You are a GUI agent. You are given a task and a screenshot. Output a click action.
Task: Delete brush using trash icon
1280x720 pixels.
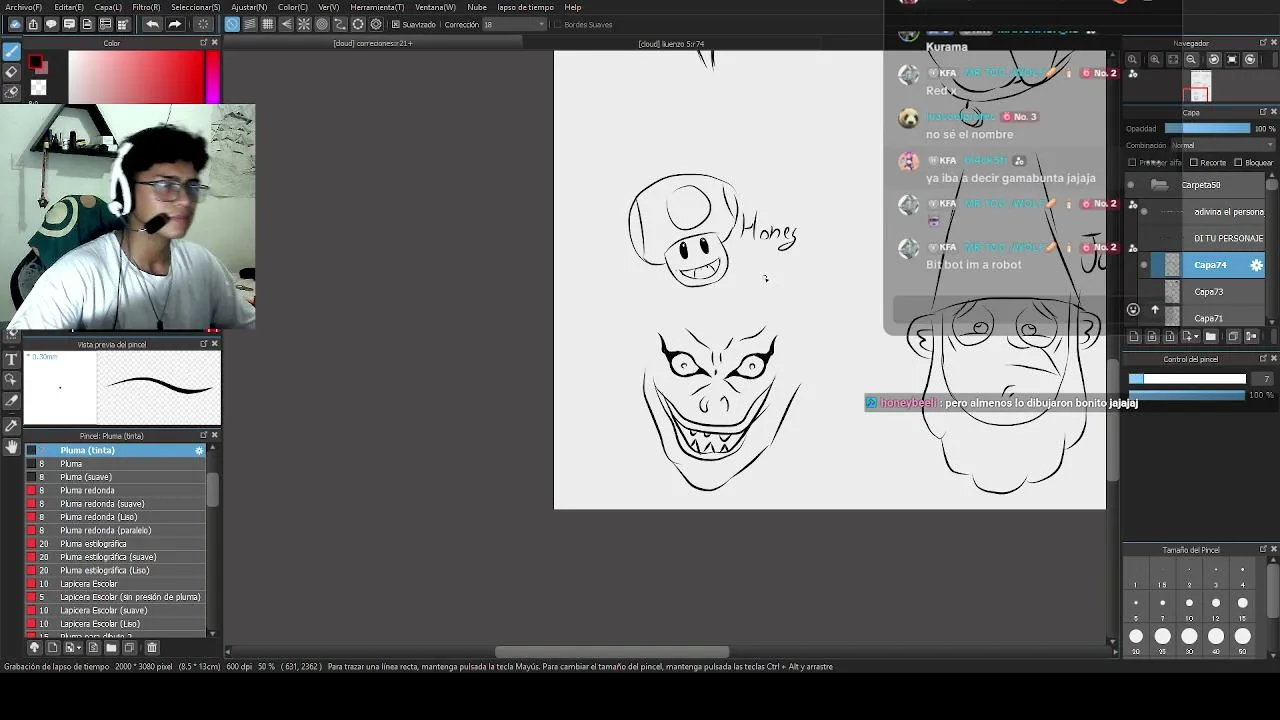tap(152, 648)
